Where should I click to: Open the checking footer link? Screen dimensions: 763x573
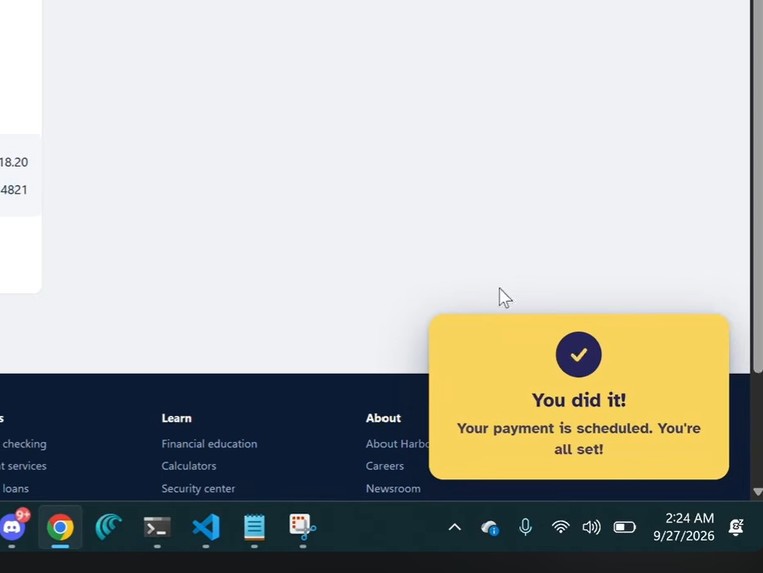(x=24, y=444)
